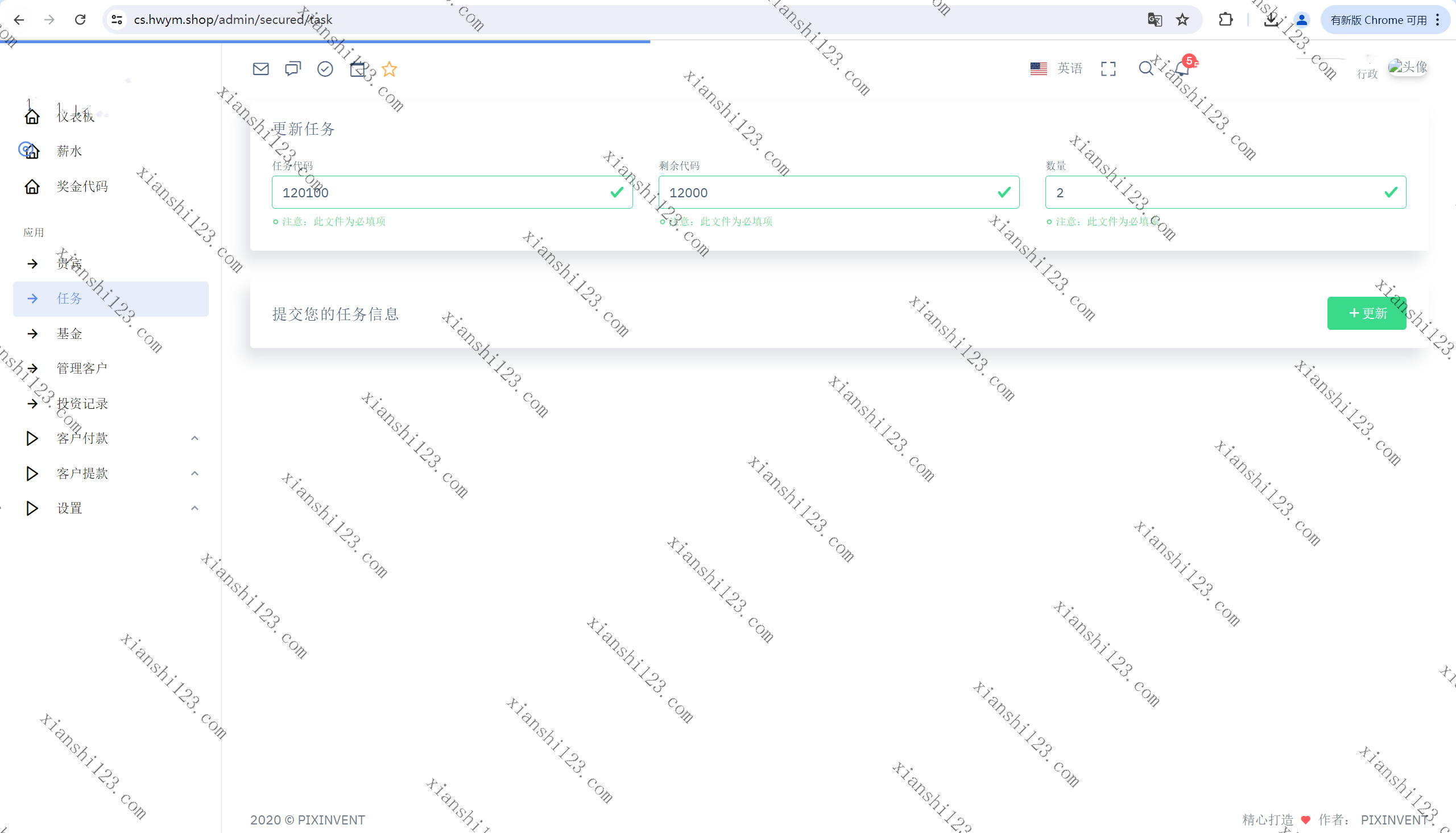This screenshot has height=833, width=1456.
Task: Open the 头像 user avatar
Action: pyautogui.click(x=1407, y=67)
